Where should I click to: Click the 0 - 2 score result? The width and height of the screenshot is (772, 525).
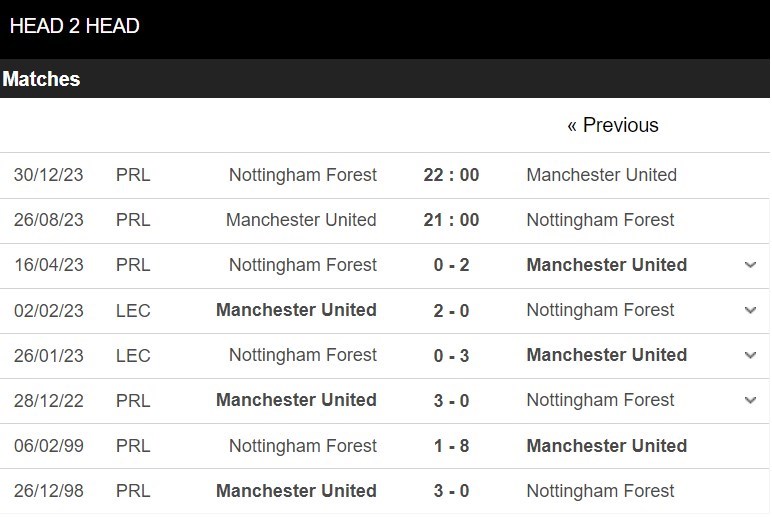(451, 265)
